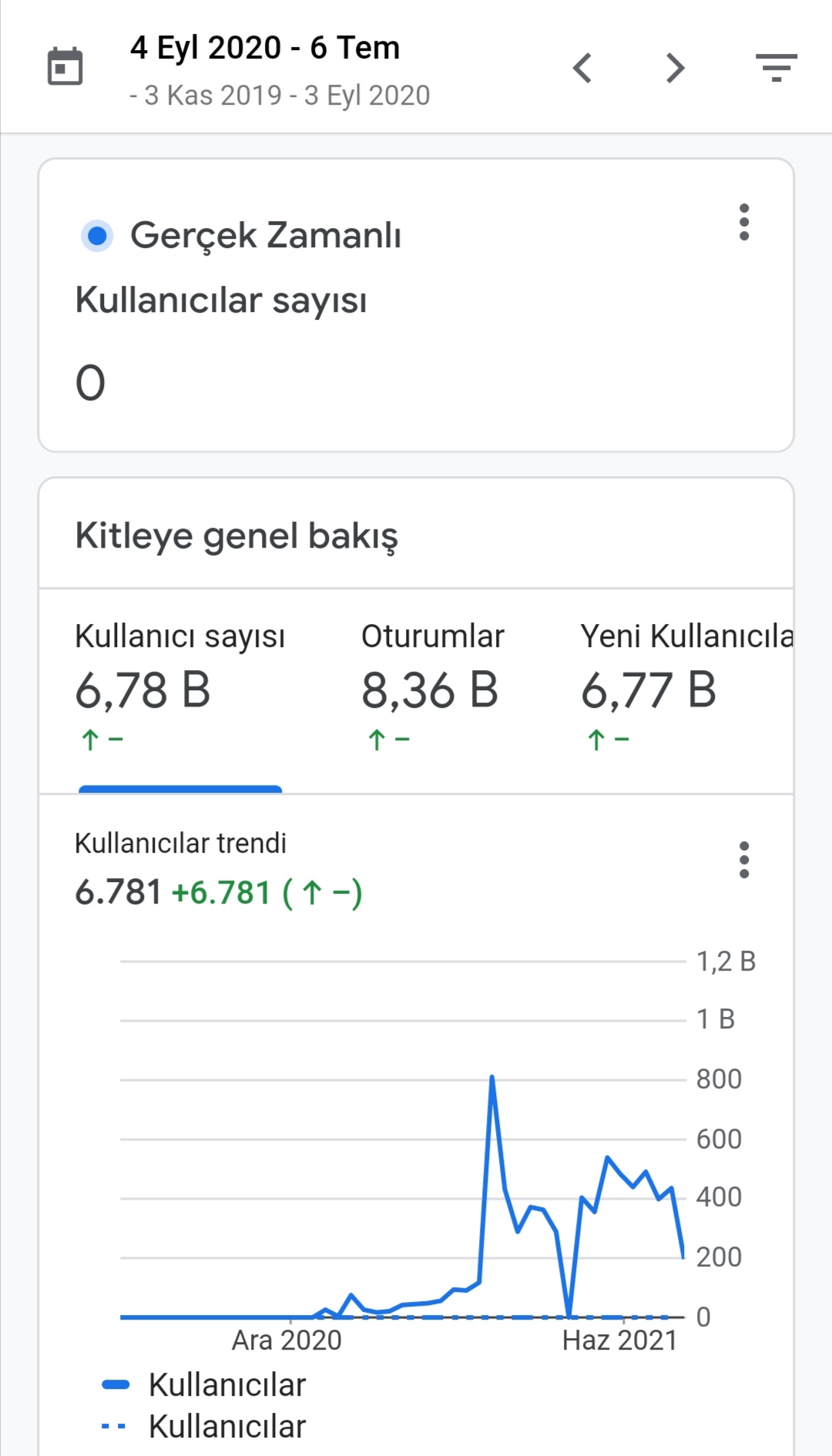Open Gerçek Zamanlı card overflow menu
This screenshot has width=832, height=1456.
pos(743,222)
